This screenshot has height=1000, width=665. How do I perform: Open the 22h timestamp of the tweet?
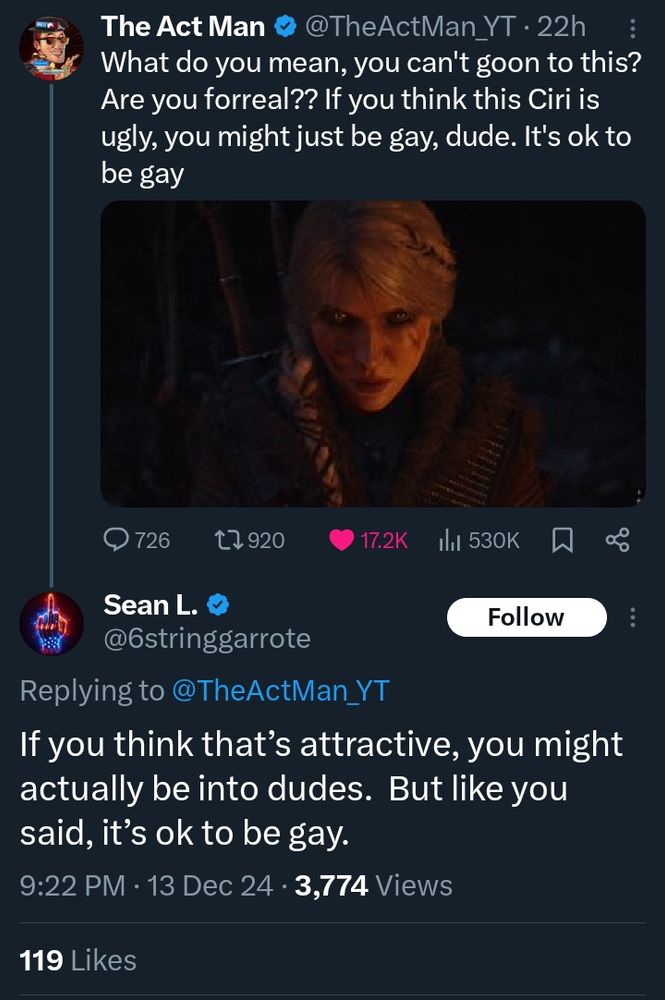coord(561,28)
